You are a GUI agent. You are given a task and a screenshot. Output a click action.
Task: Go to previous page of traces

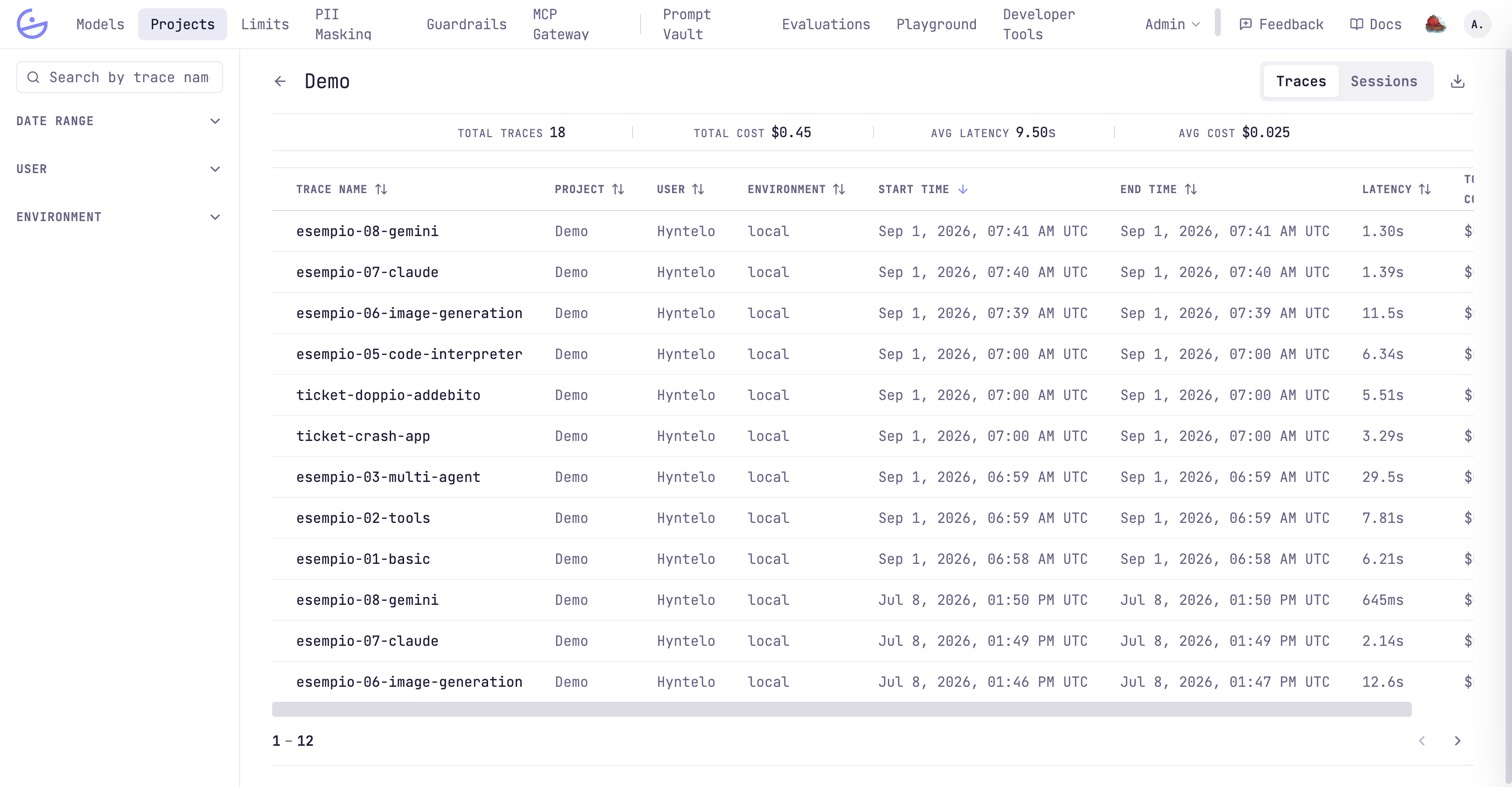[1422, 741]
